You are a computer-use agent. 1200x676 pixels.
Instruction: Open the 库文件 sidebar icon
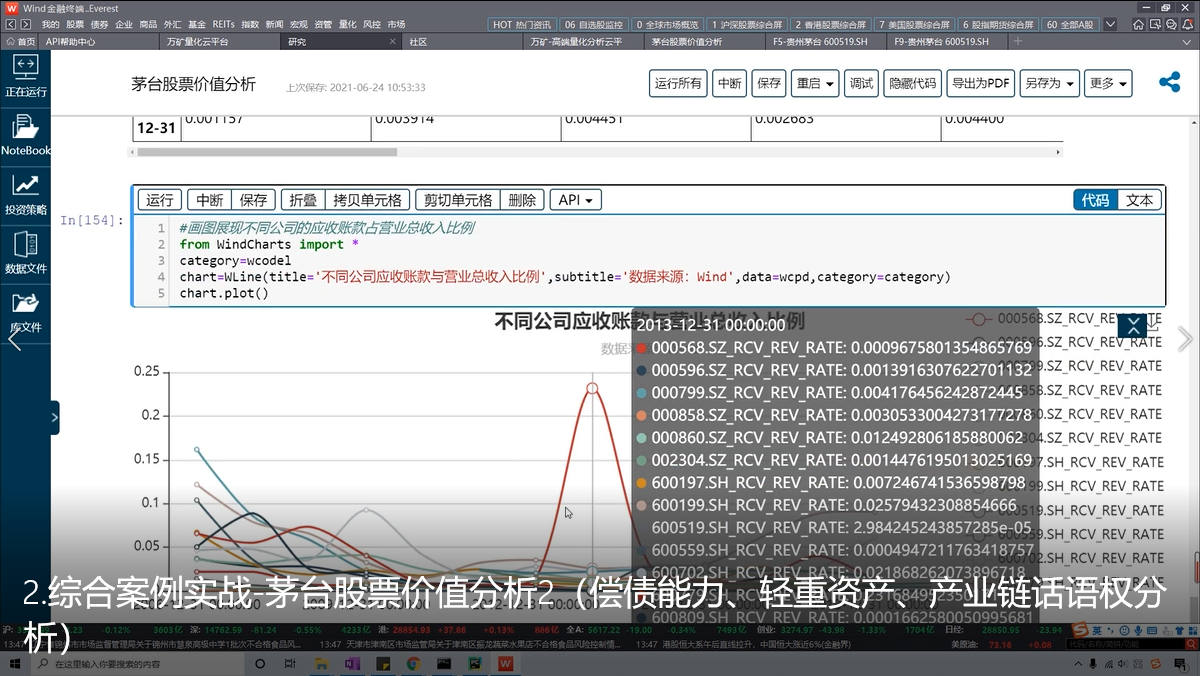tap(25, 312)
